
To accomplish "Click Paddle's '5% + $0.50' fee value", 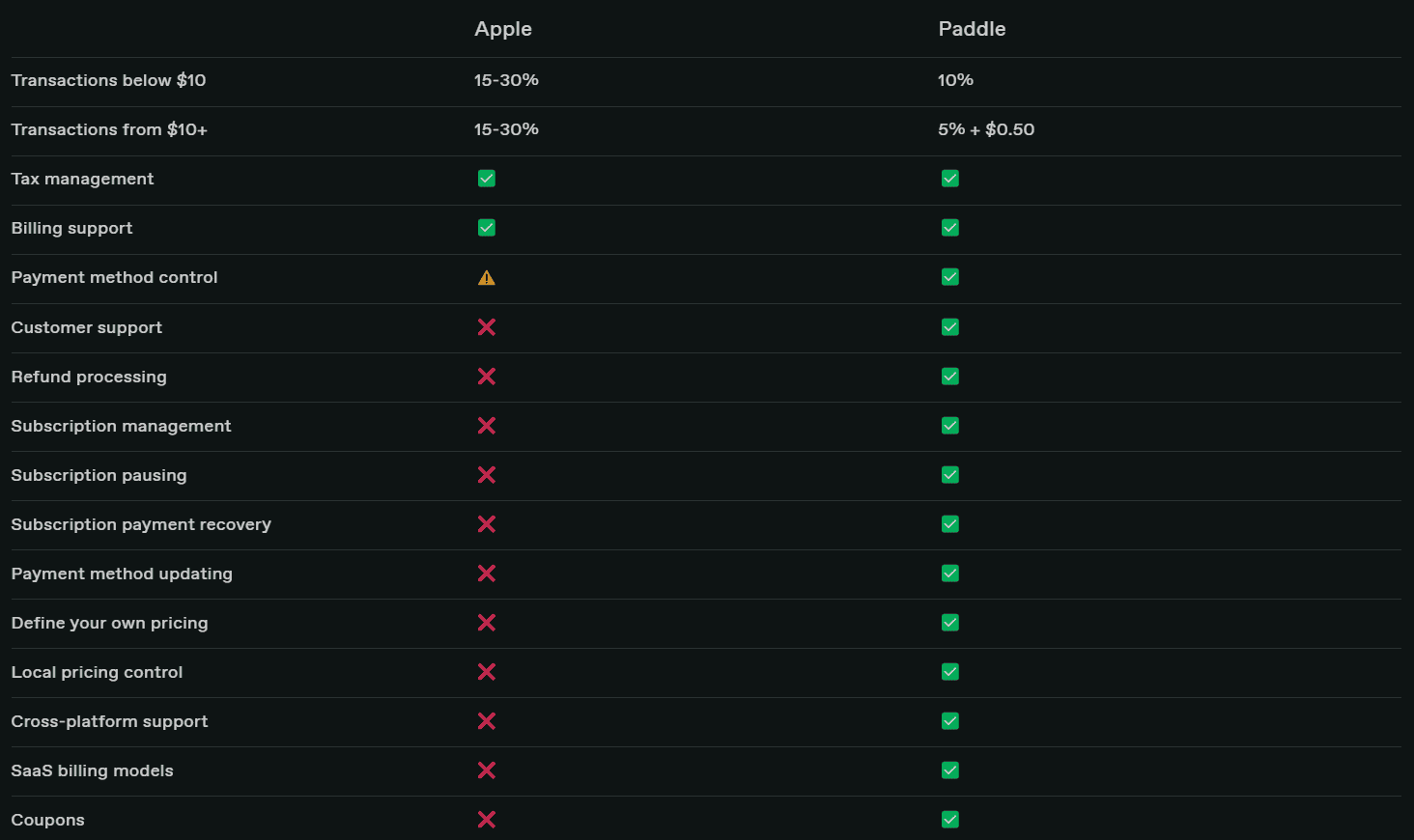I will [x=986, y=129].
